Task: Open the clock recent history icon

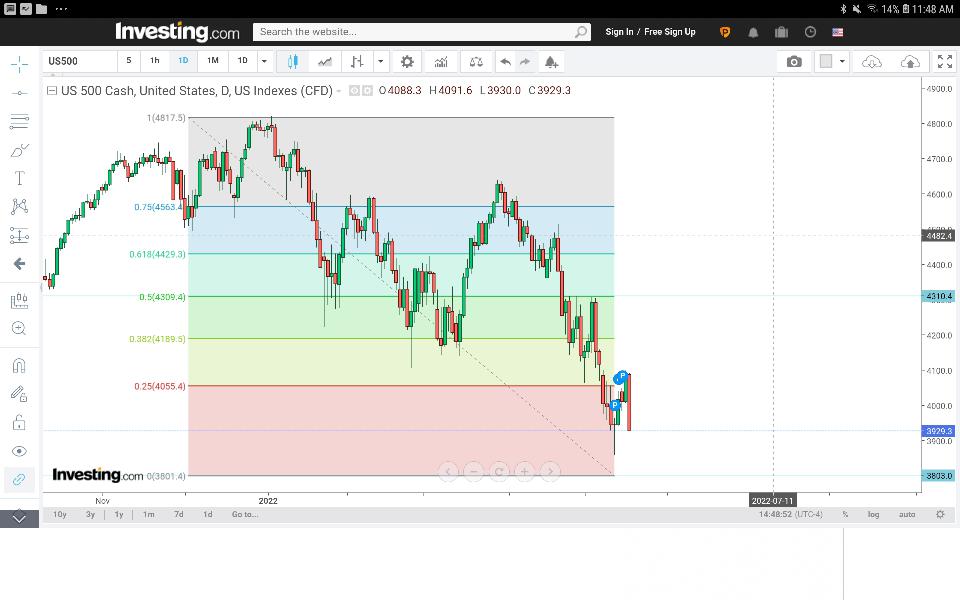Action: click(x=810, y=32)
